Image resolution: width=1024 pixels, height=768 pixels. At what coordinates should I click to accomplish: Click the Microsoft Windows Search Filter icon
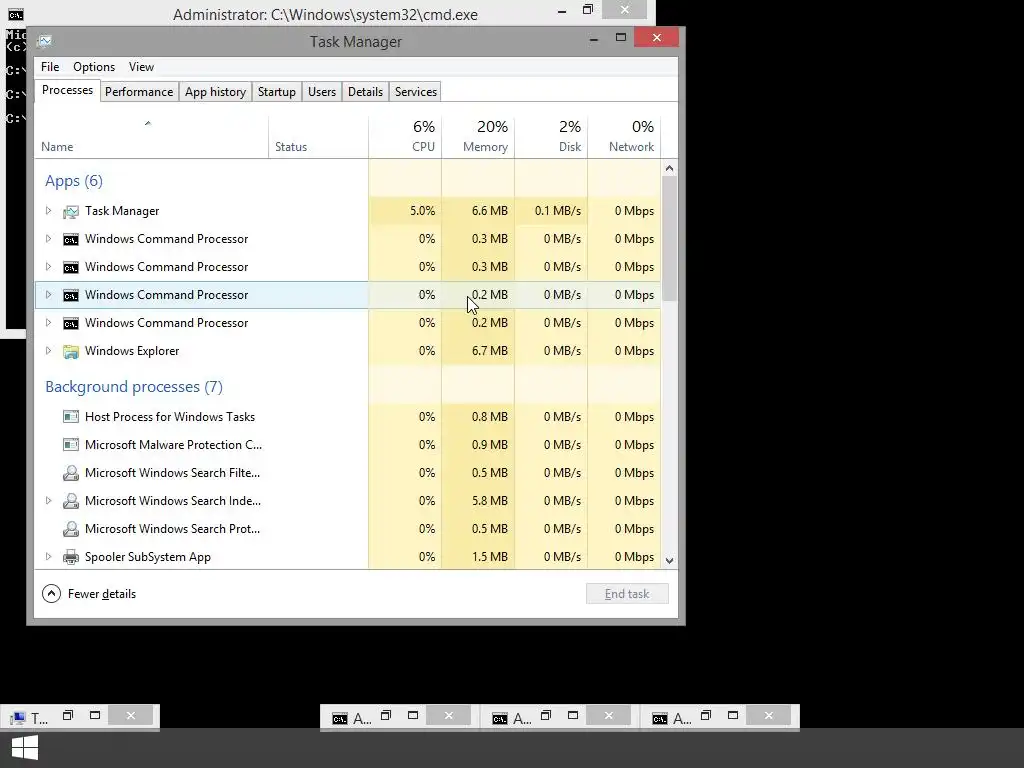coord(71,473)
